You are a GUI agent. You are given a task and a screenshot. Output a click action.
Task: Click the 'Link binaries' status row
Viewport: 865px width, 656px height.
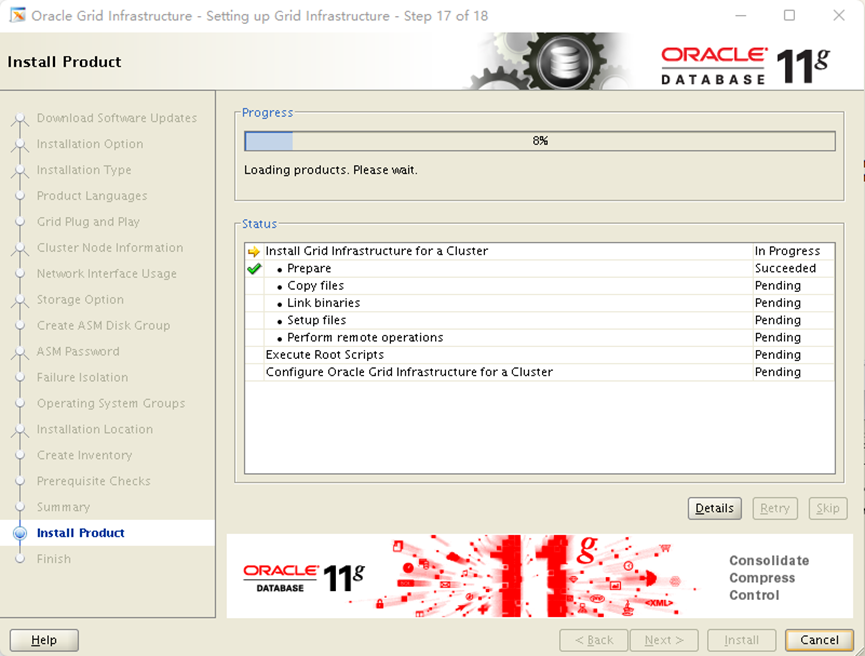540,303
